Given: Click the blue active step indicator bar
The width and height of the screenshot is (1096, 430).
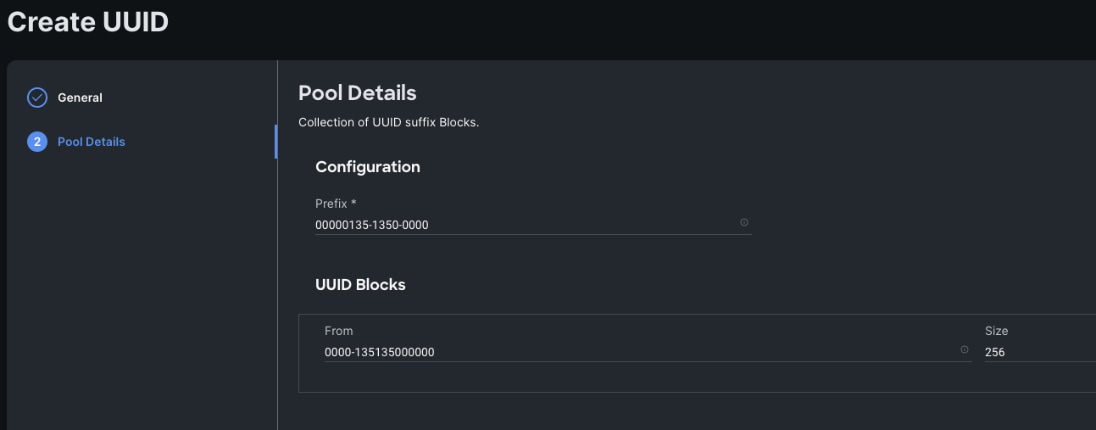Looking at the screenshot, I should [275, 142].
